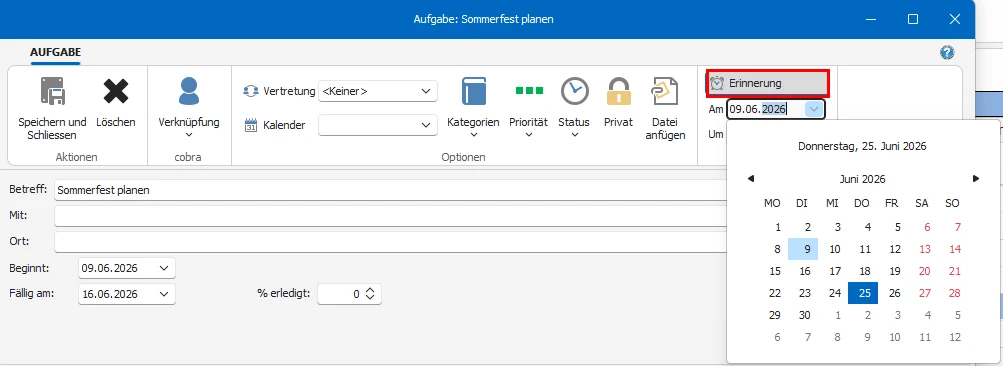Open the Status clock icon
This screenshot has width=1003, height=366.
[x=574, y=91]
